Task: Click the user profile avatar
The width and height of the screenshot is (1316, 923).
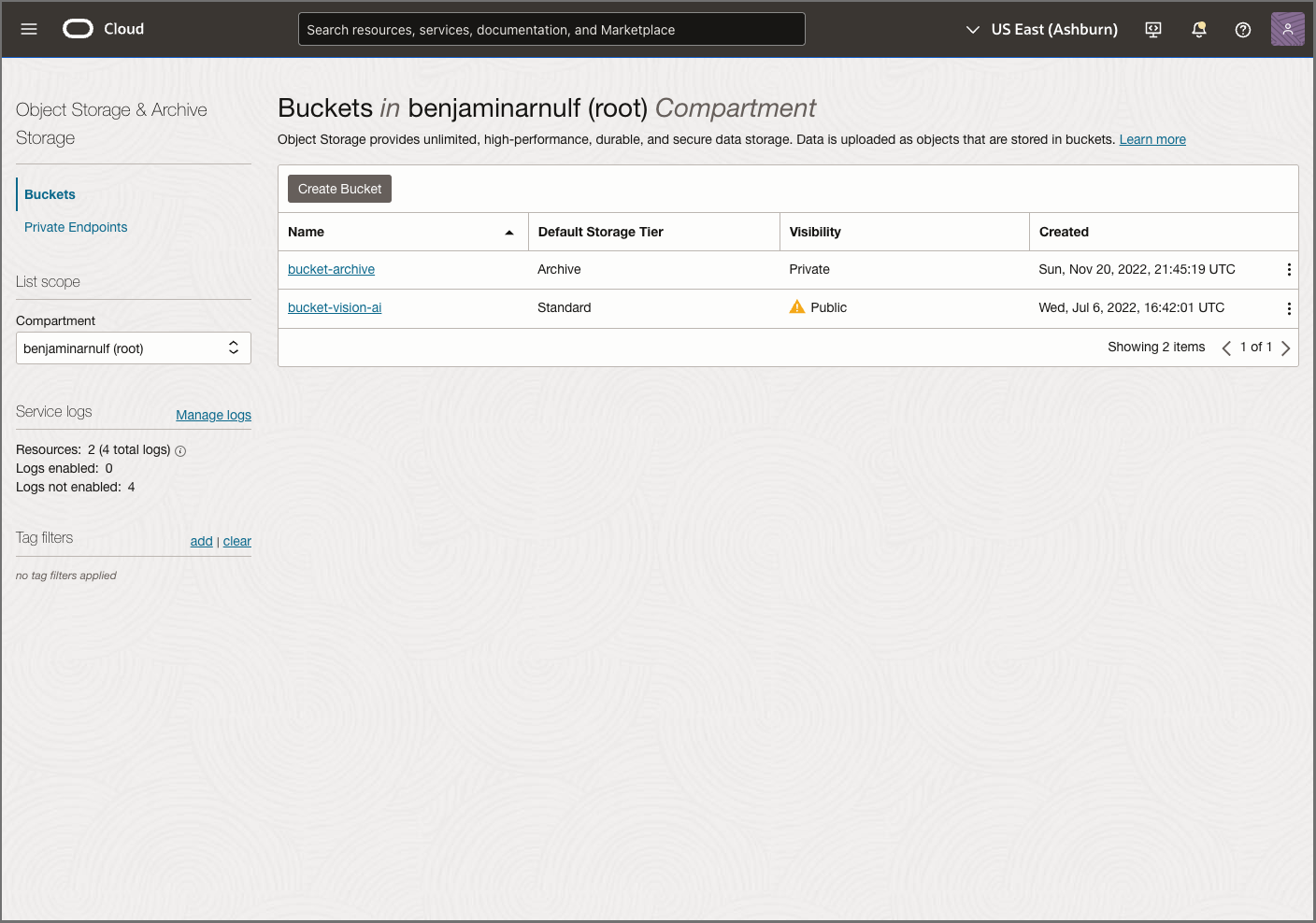Action: (x=1287, y=29)
